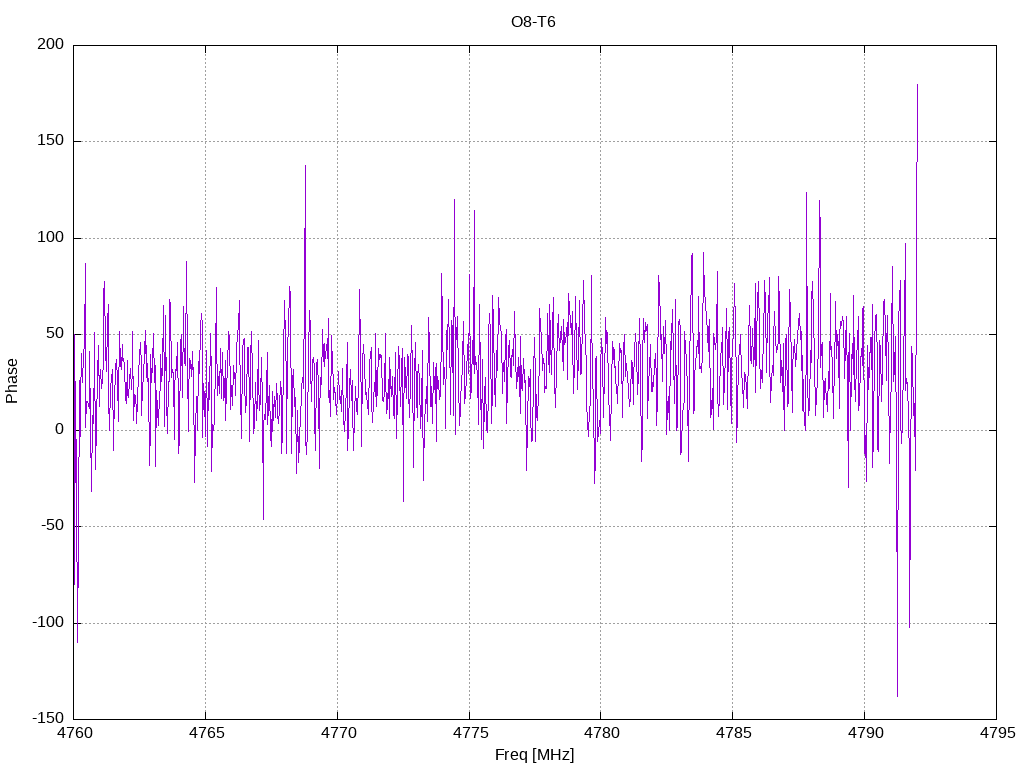Screen dimensions: 1024x768
Task: Click the 4795 x-axis tick label
Action: click(997, 733)
